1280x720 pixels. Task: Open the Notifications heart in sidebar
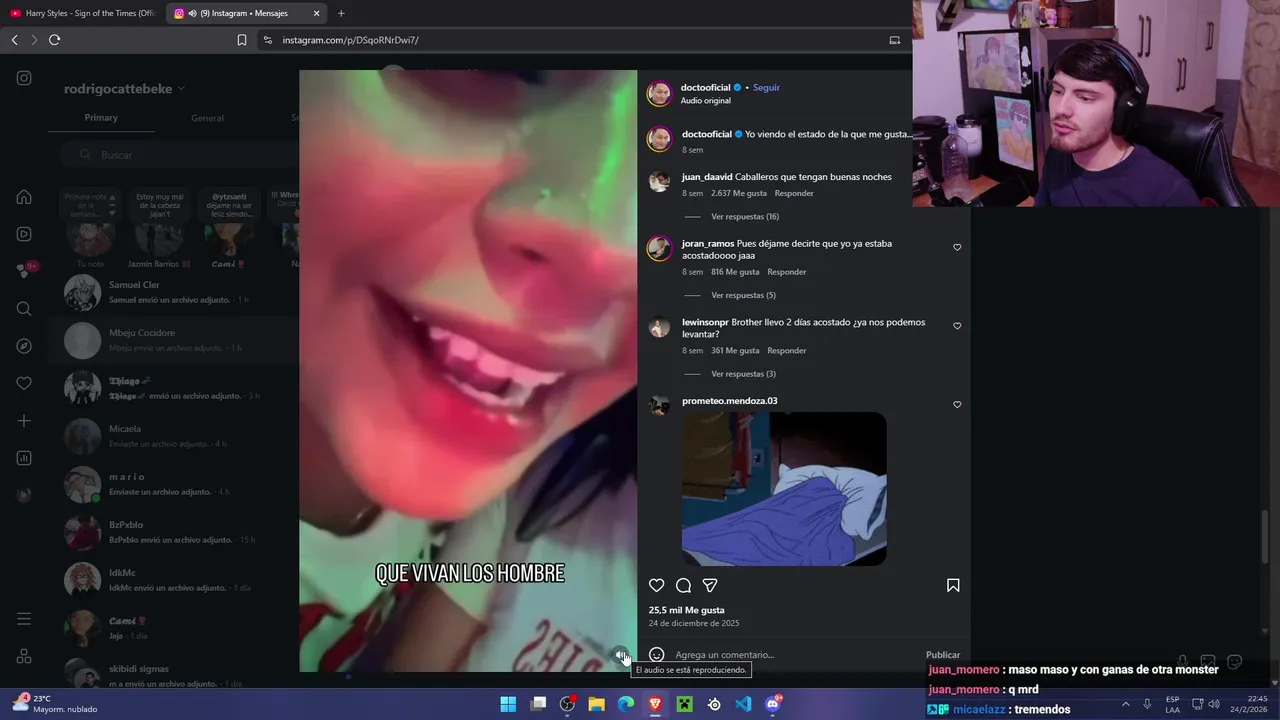(24, 383)
